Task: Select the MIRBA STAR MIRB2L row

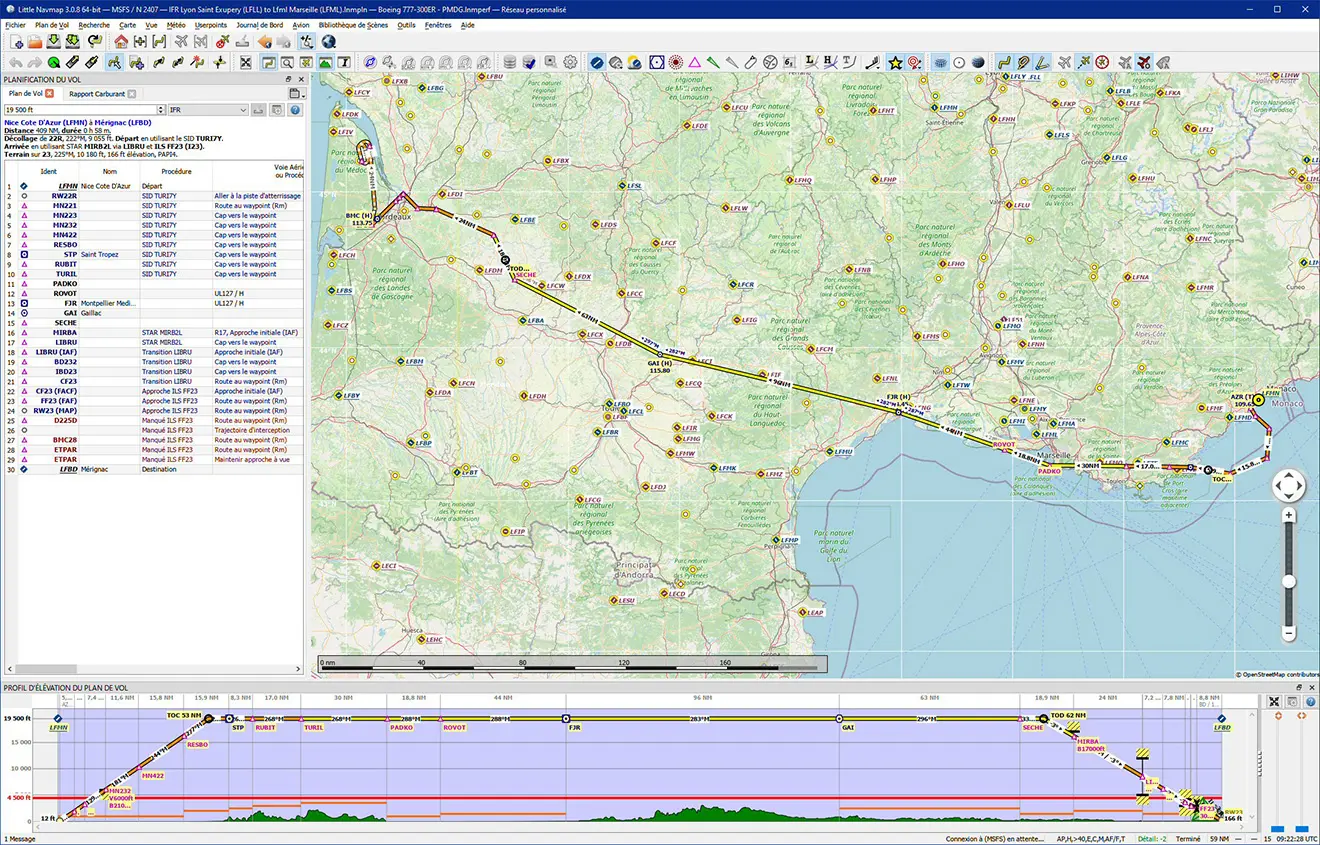Action: (152, 332)
